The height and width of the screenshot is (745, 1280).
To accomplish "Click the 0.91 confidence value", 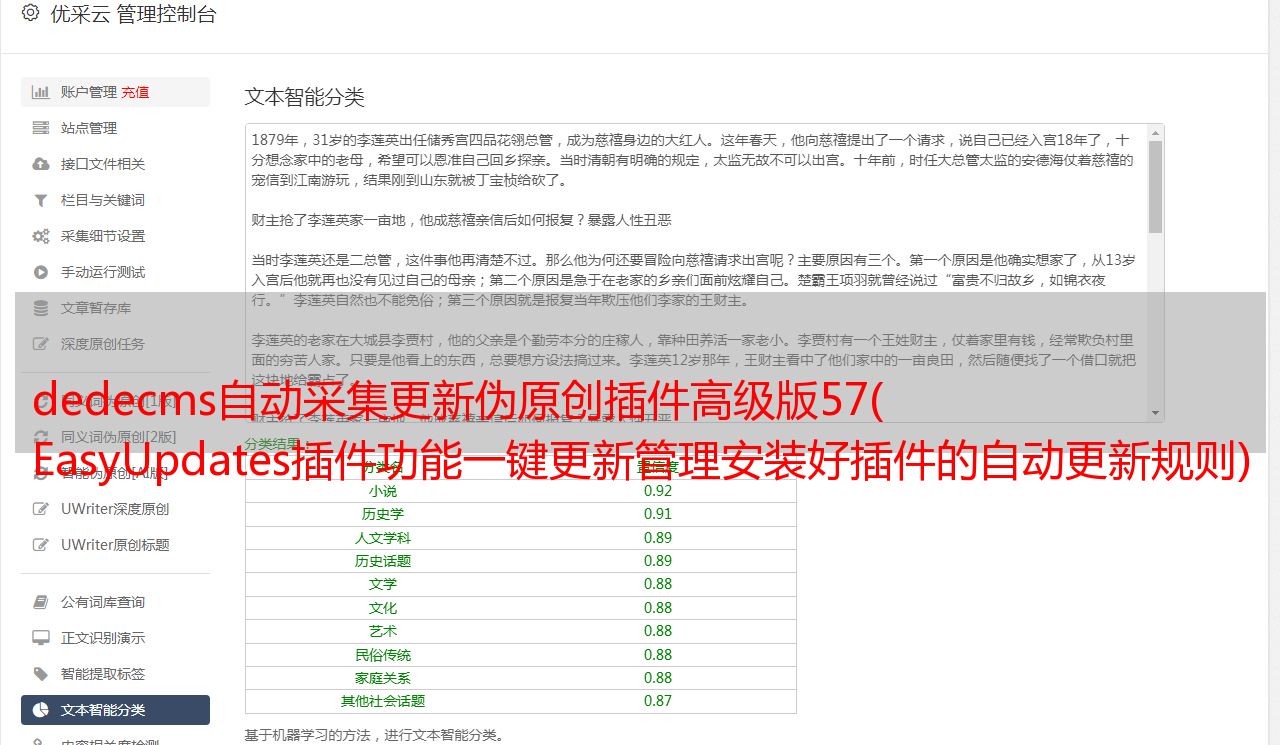I will click(x=658, y=514).
